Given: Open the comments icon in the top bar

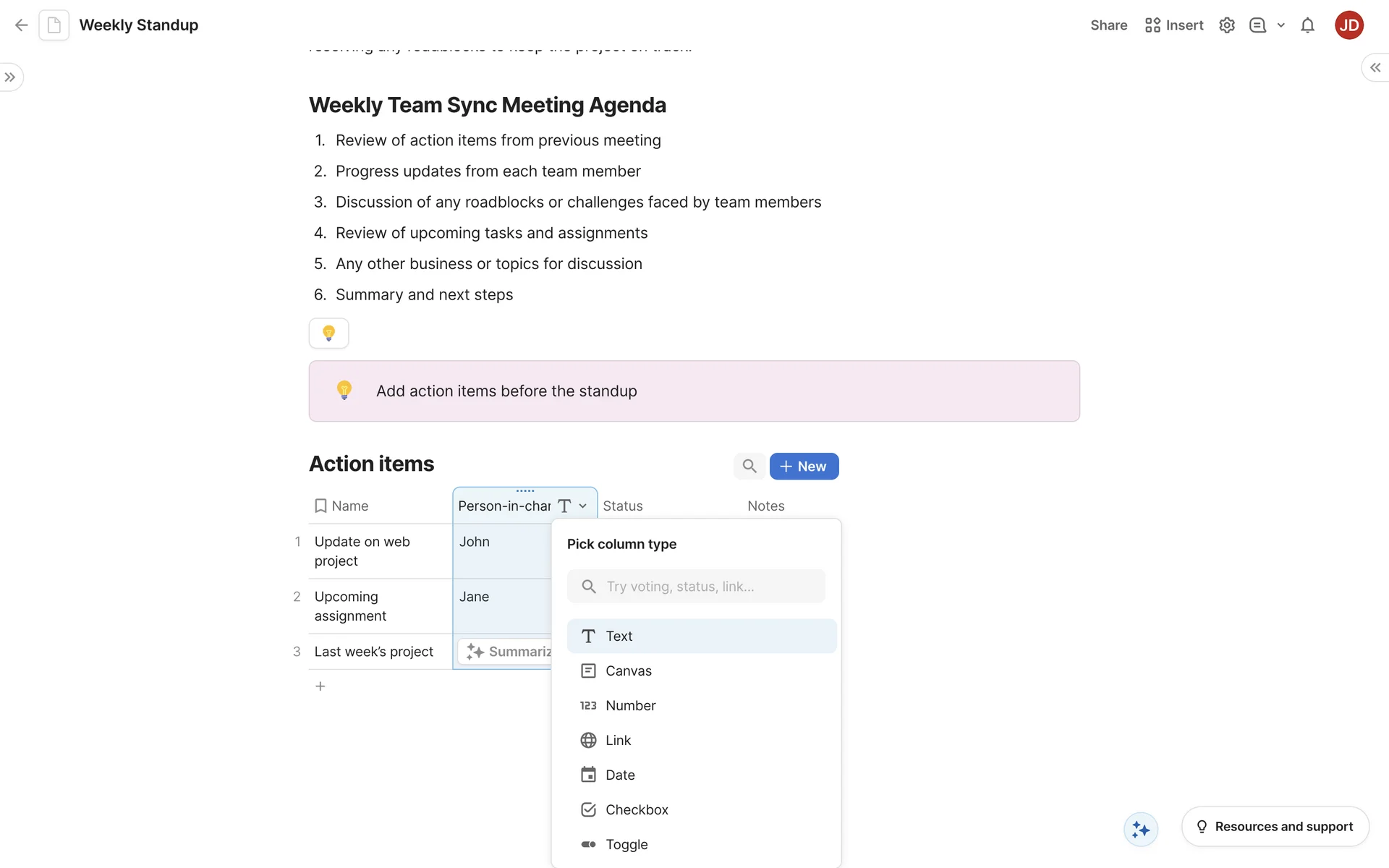Looking at the screenshot, I should click(1257, 25).
